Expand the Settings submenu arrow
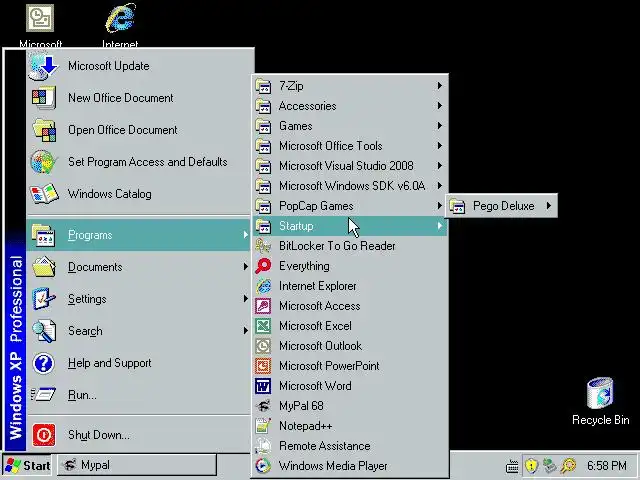This screenshot has width=640, height=480. 245,299
